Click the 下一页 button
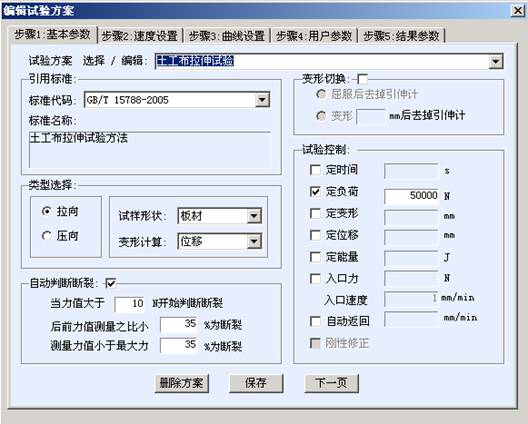The width and height of the screenshot is (528, 424). [331, 383]
